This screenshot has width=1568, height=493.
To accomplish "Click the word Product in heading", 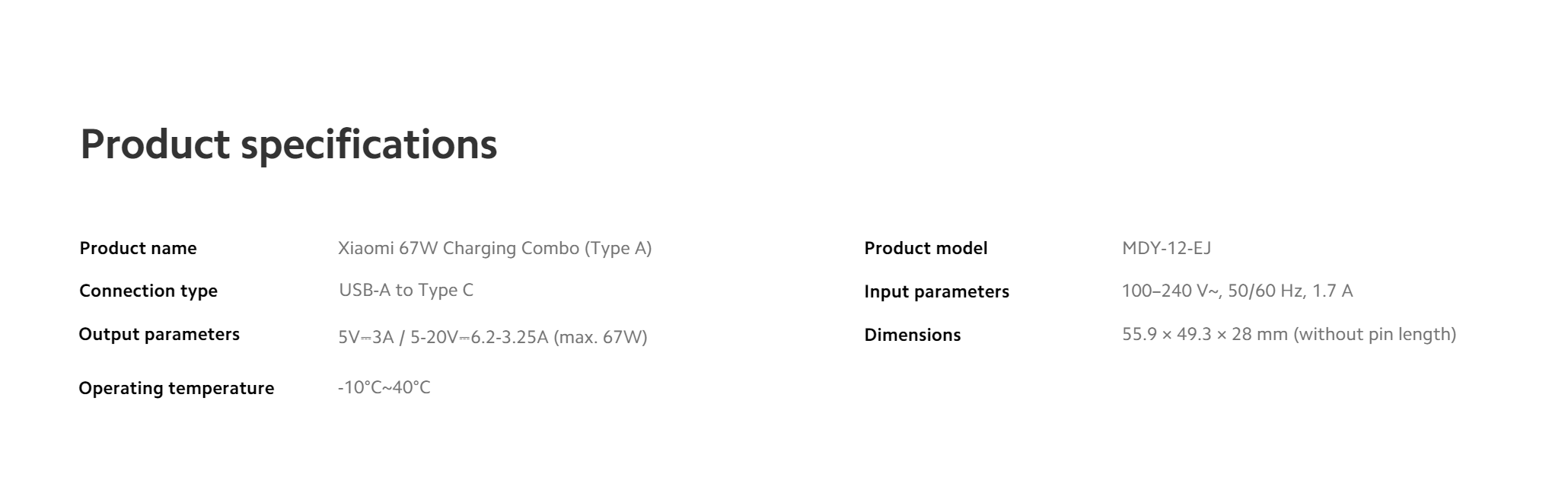I will pyautogui.click(x=155, y=143).
